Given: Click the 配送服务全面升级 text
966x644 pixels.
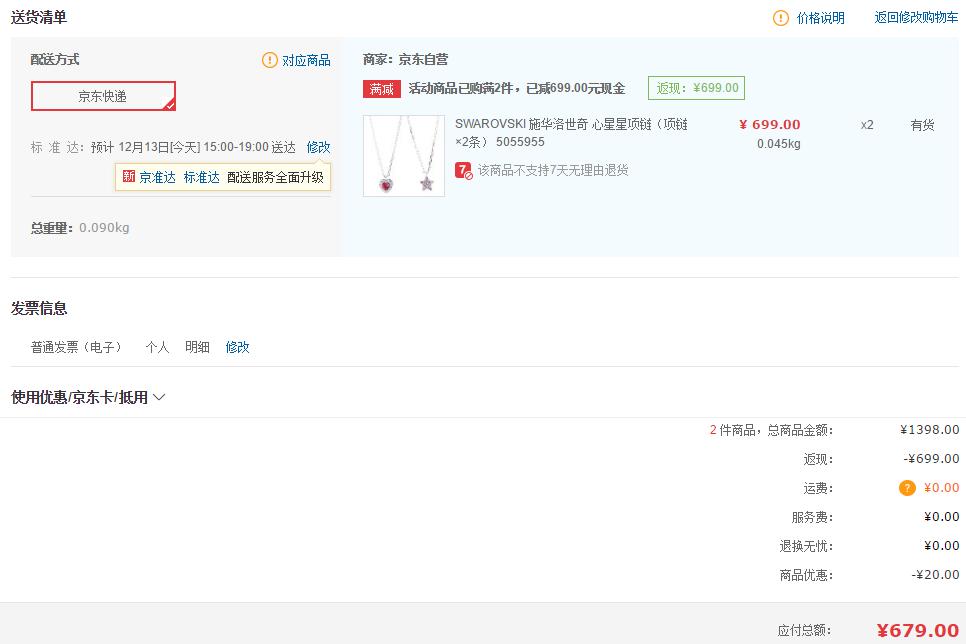Looking at the screenshot, I should coord(275,177).
